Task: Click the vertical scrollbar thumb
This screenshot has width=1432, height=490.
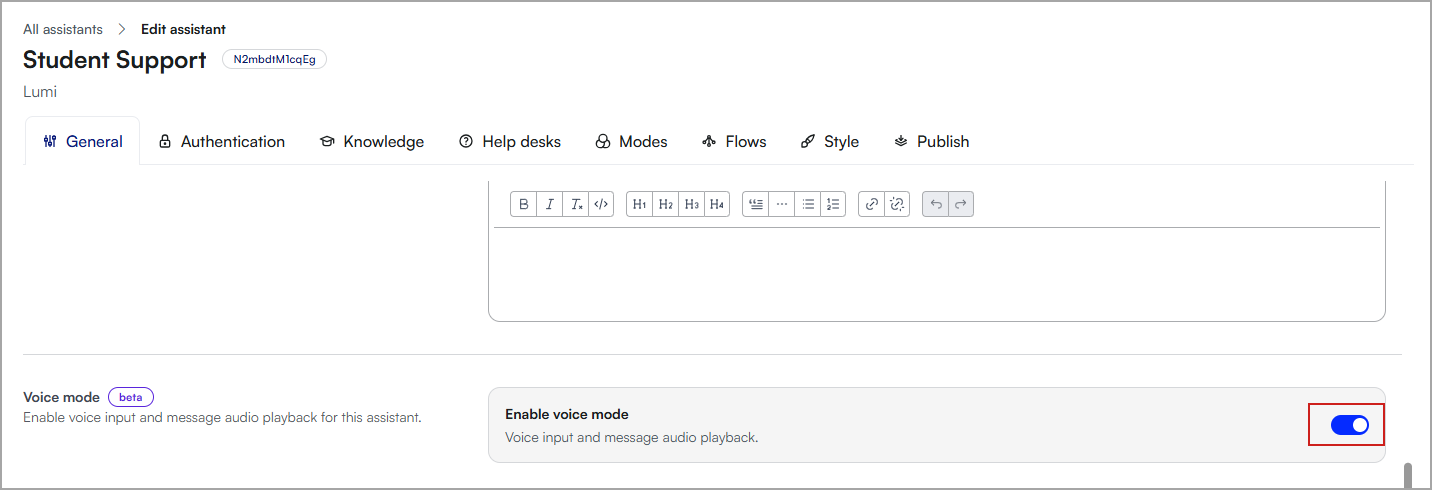Action: coord(1410,474)
